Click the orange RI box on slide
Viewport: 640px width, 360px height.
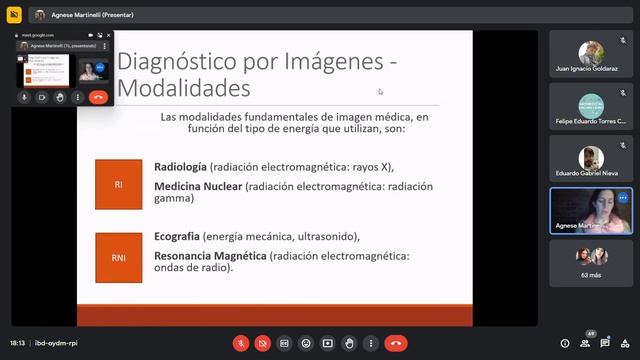[119, 184]
